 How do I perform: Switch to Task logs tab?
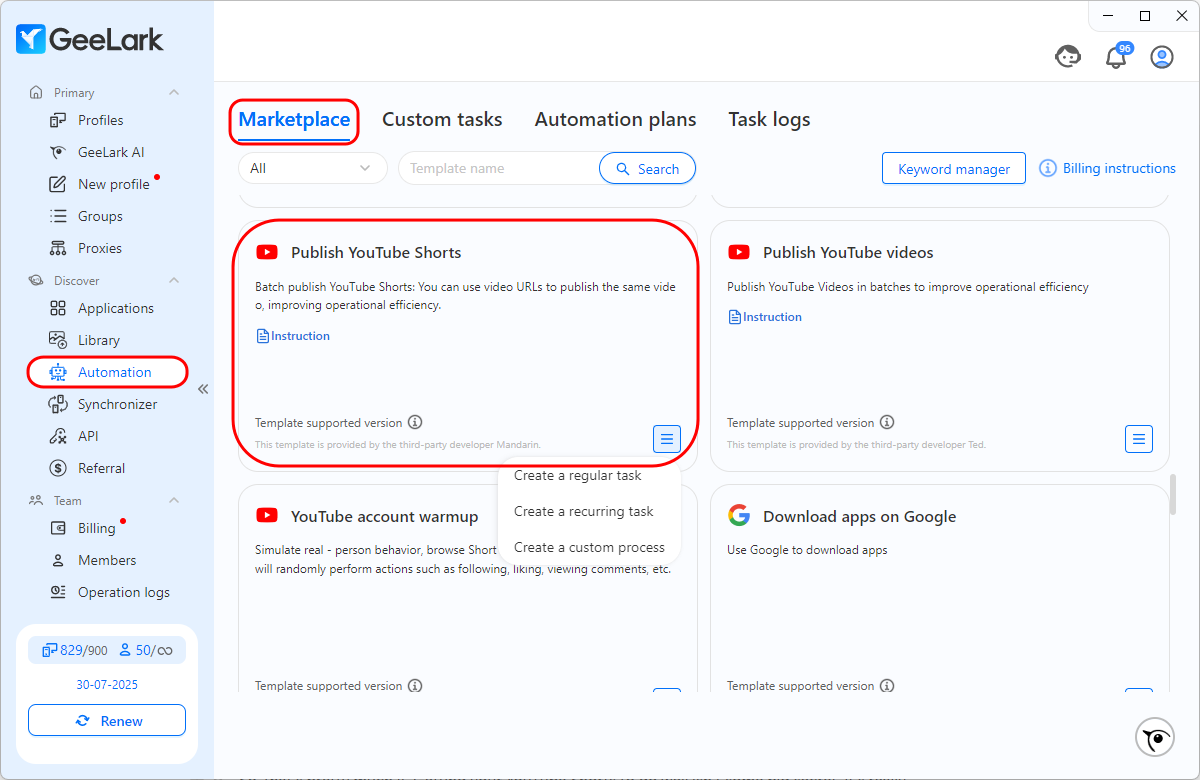point(769,120)
